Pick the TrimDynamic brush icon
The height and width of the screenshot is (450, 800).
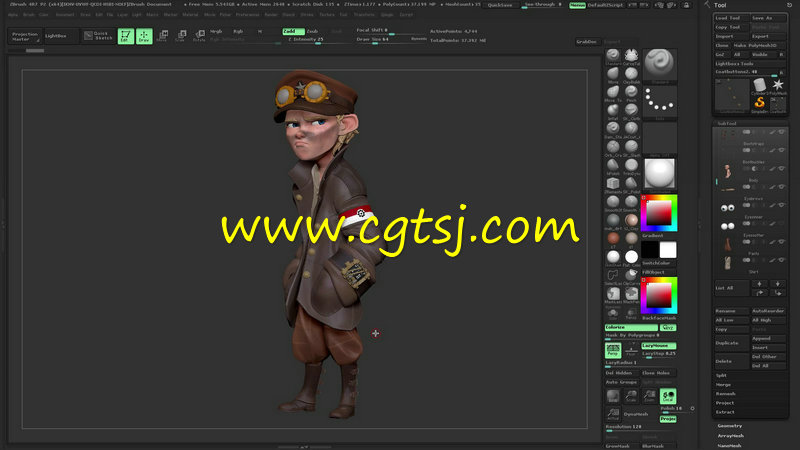(631, 167)
